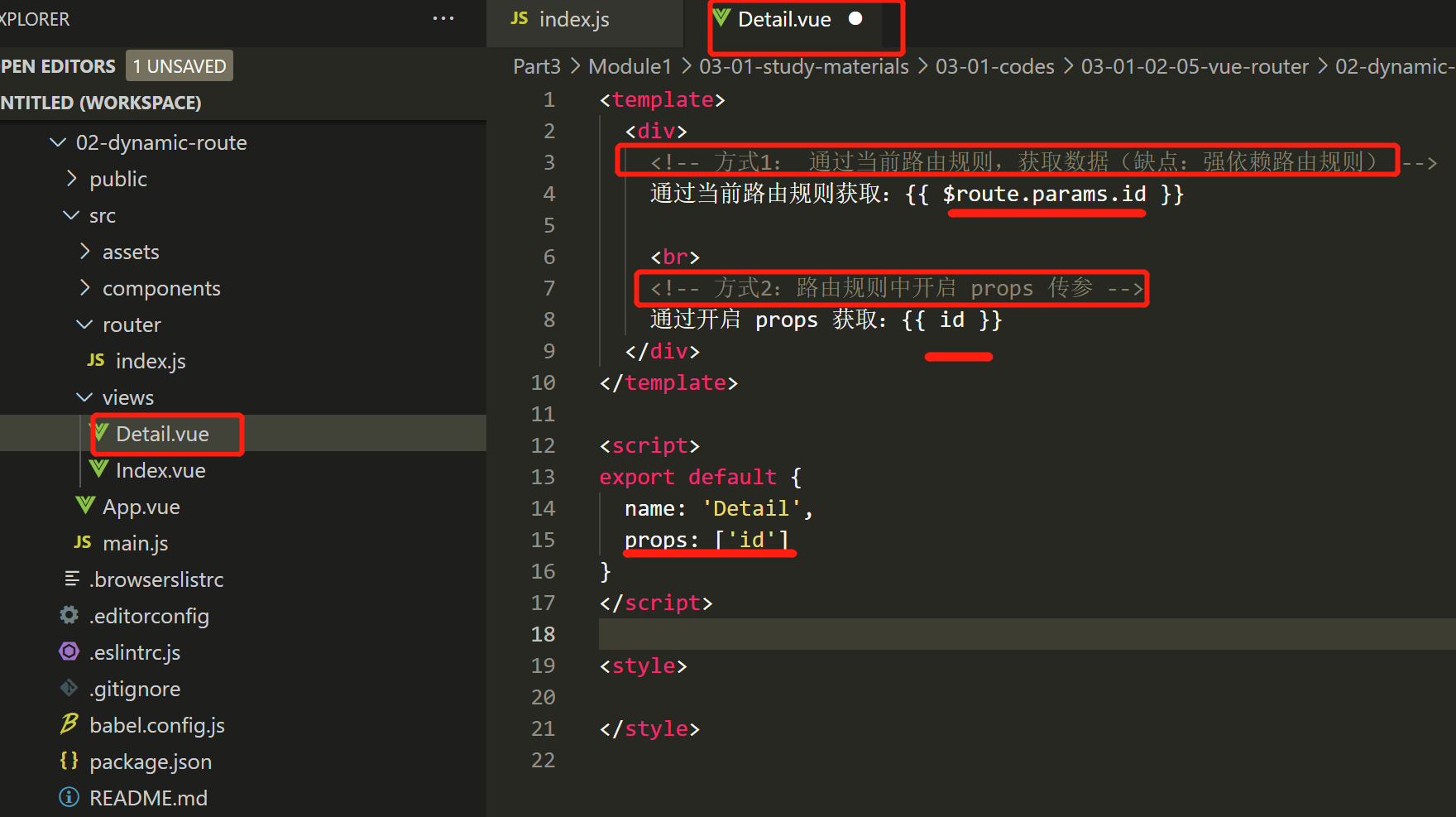The height and width of the screenshot is (817, 1456).
Task: Click the git icon beside .gitignore
Action: tap(69, 688)
